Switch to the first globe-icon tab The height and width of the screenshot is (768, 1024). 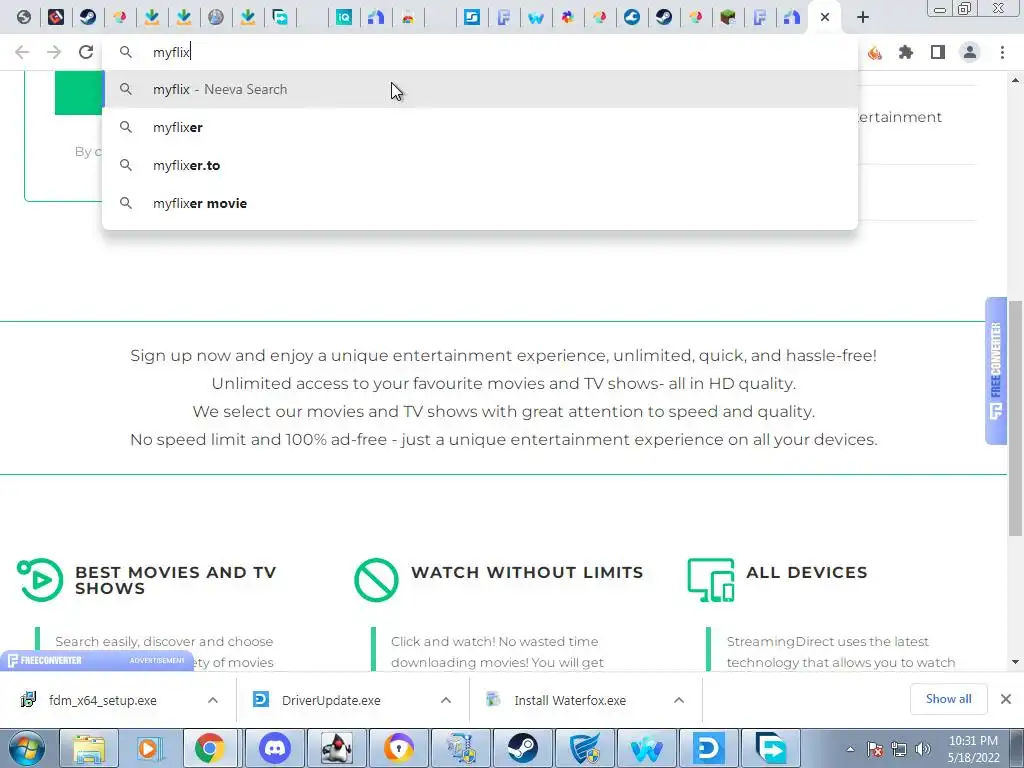pos(24,17)
